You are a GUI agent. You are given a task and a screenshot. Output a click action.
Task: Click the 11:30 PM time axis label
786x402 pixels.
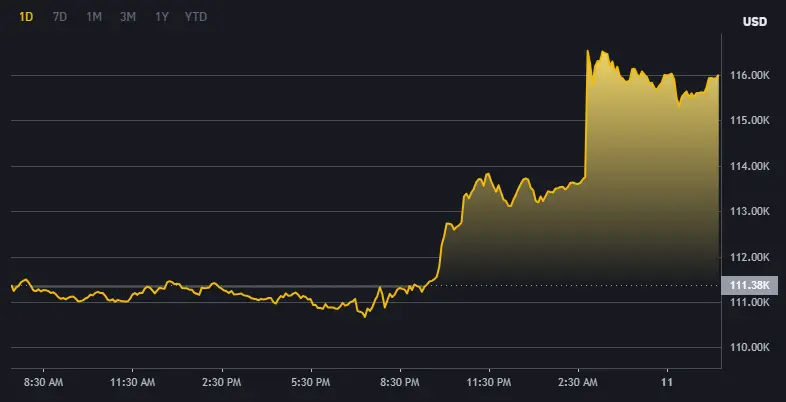click(488, 382)
